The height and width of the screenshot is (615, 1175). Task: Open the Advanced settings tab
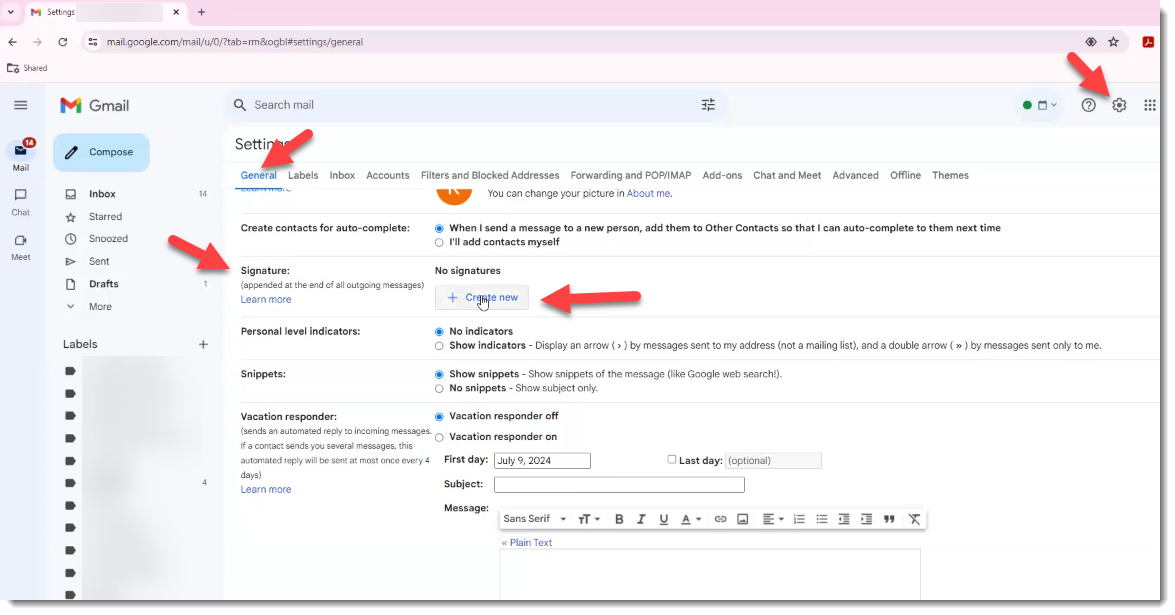(855, 175)
